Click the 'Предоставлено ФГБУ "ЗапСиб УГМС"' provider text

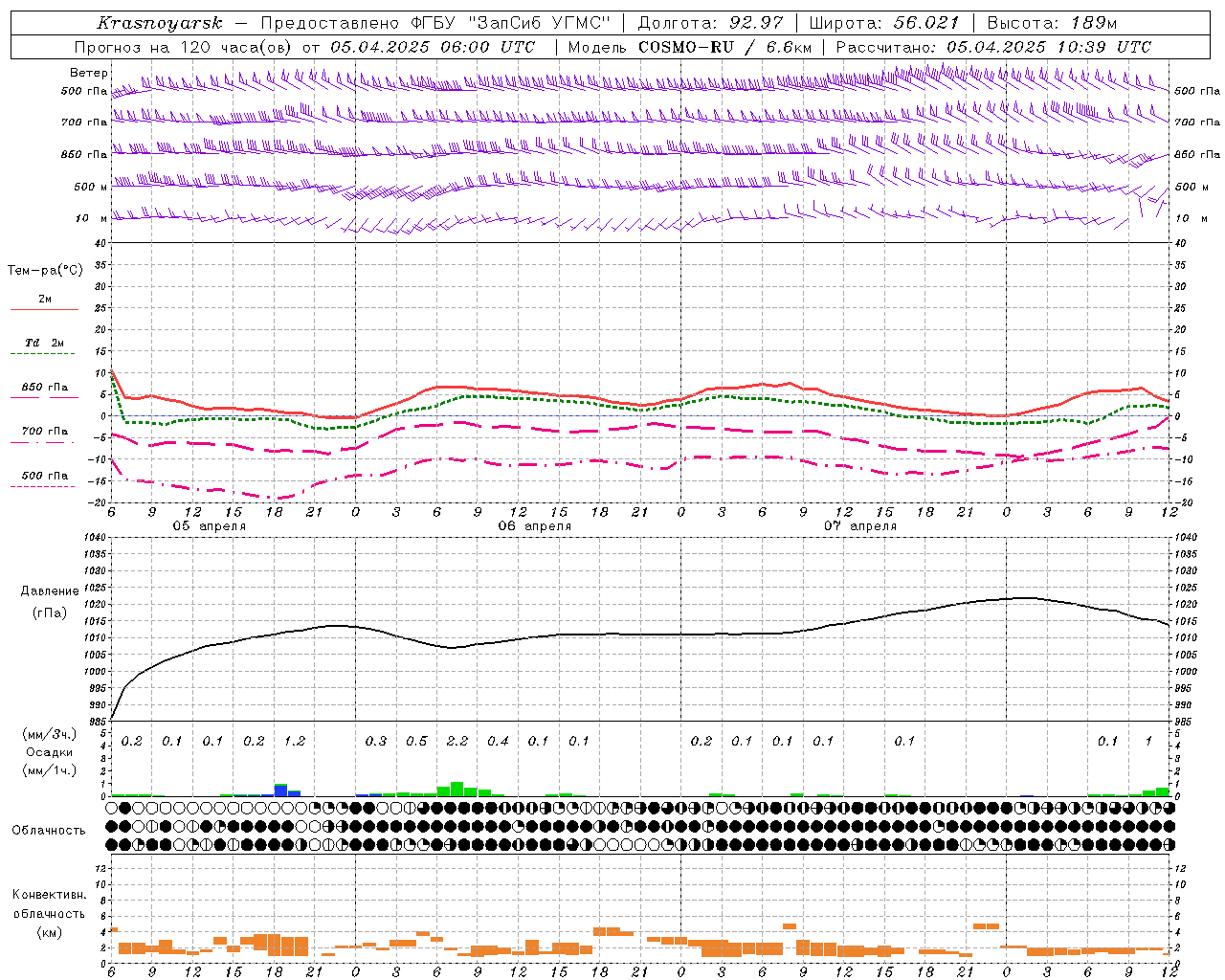pos(435,23)
